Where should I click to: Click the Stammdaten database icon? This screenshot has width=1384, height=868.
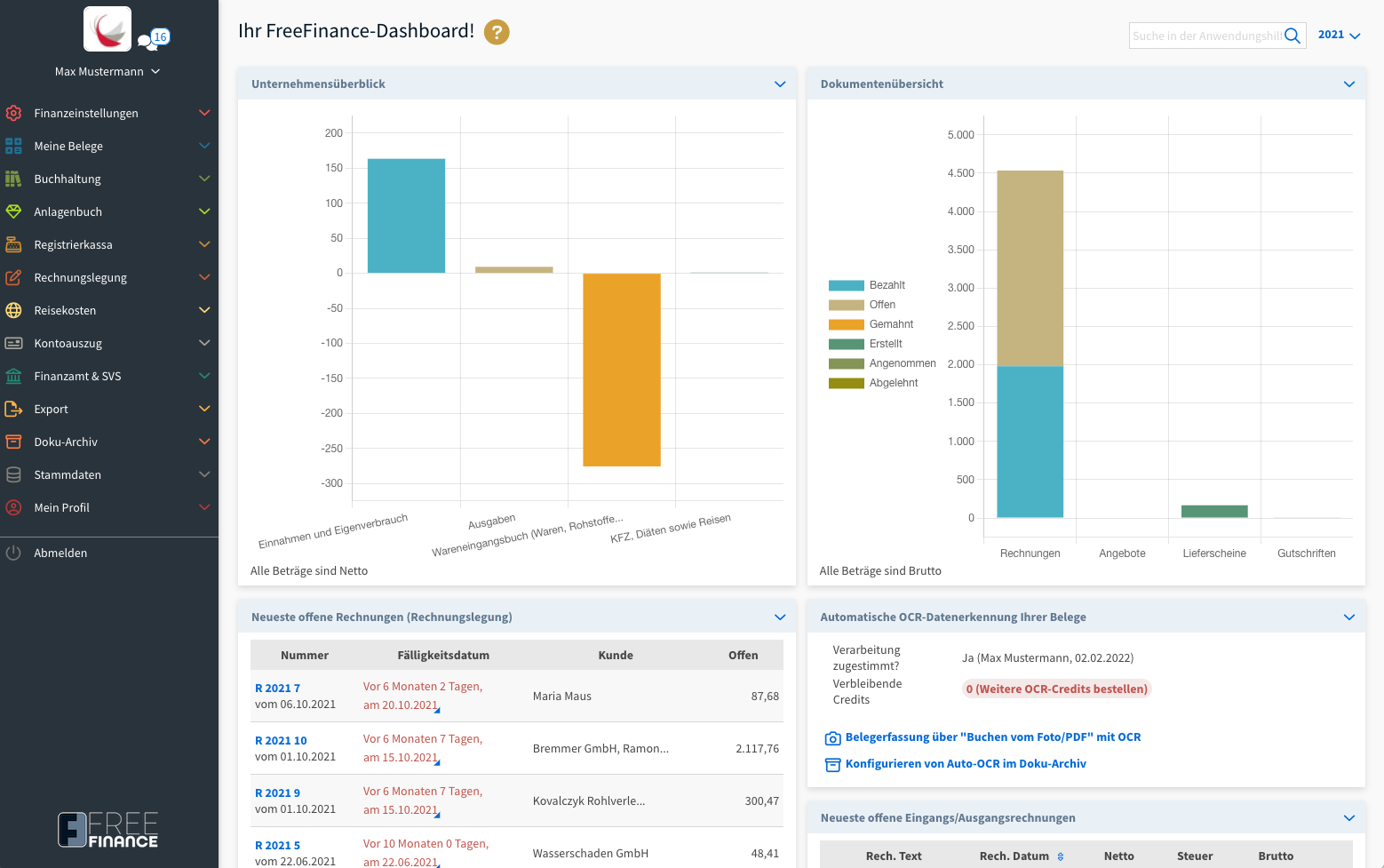click(x=13, y=474)
